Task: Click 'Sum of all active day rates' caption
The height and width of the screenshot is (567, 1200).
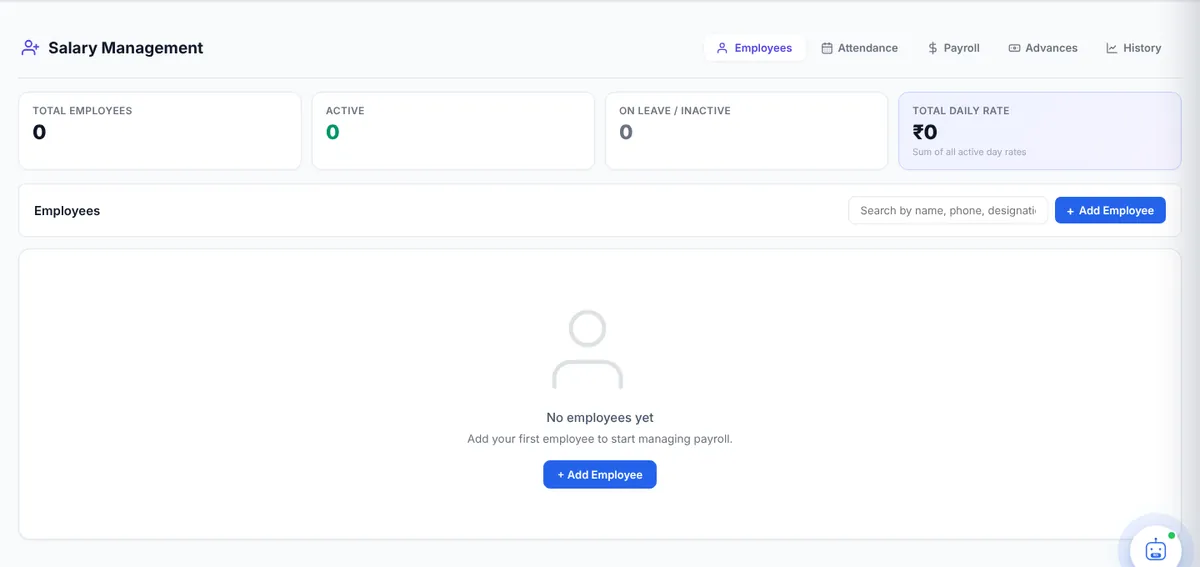Action: point(969,152)
